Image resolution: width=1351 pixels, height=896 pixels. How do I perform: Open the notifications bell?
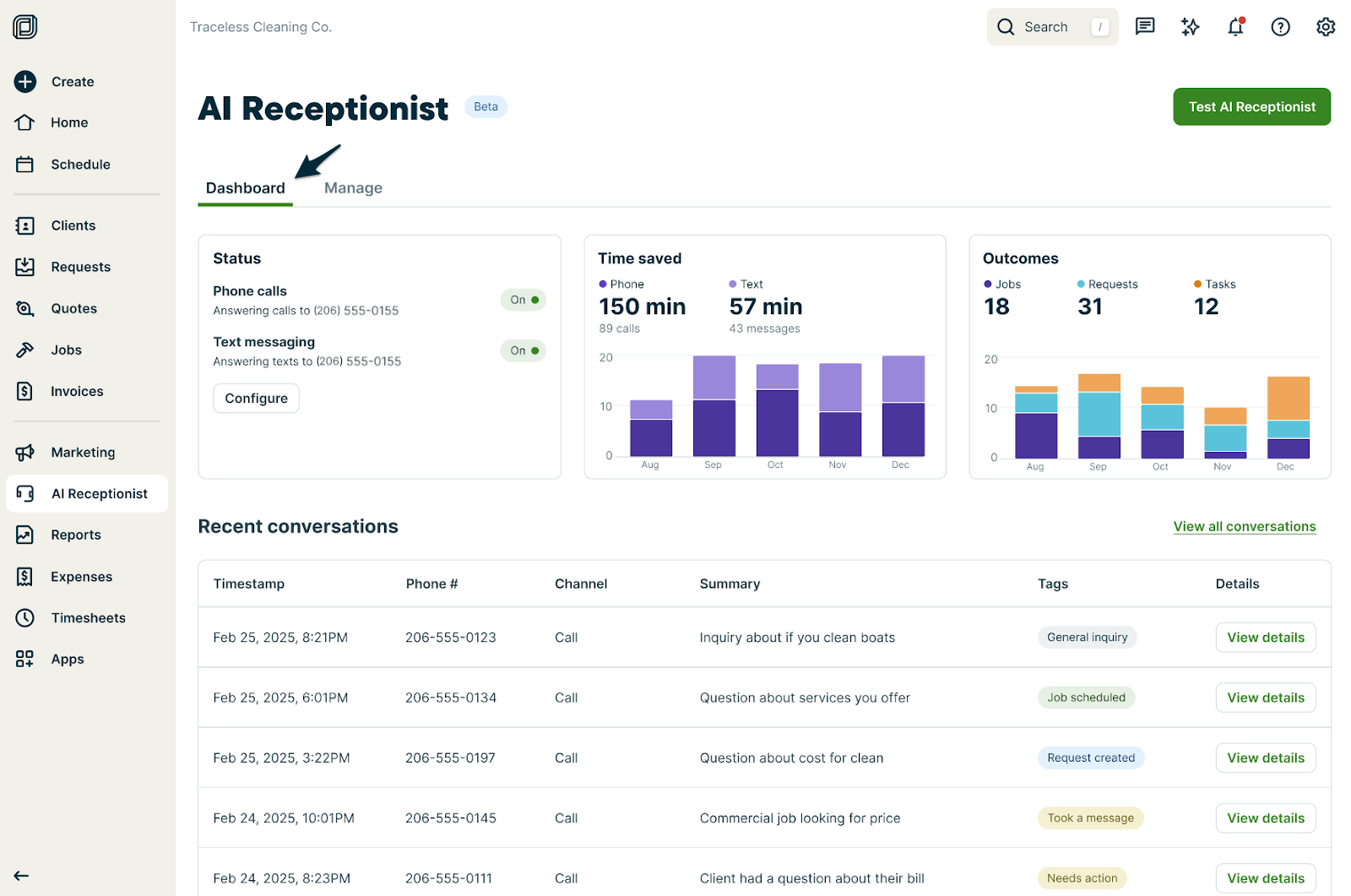click(x=1235, y=27)
